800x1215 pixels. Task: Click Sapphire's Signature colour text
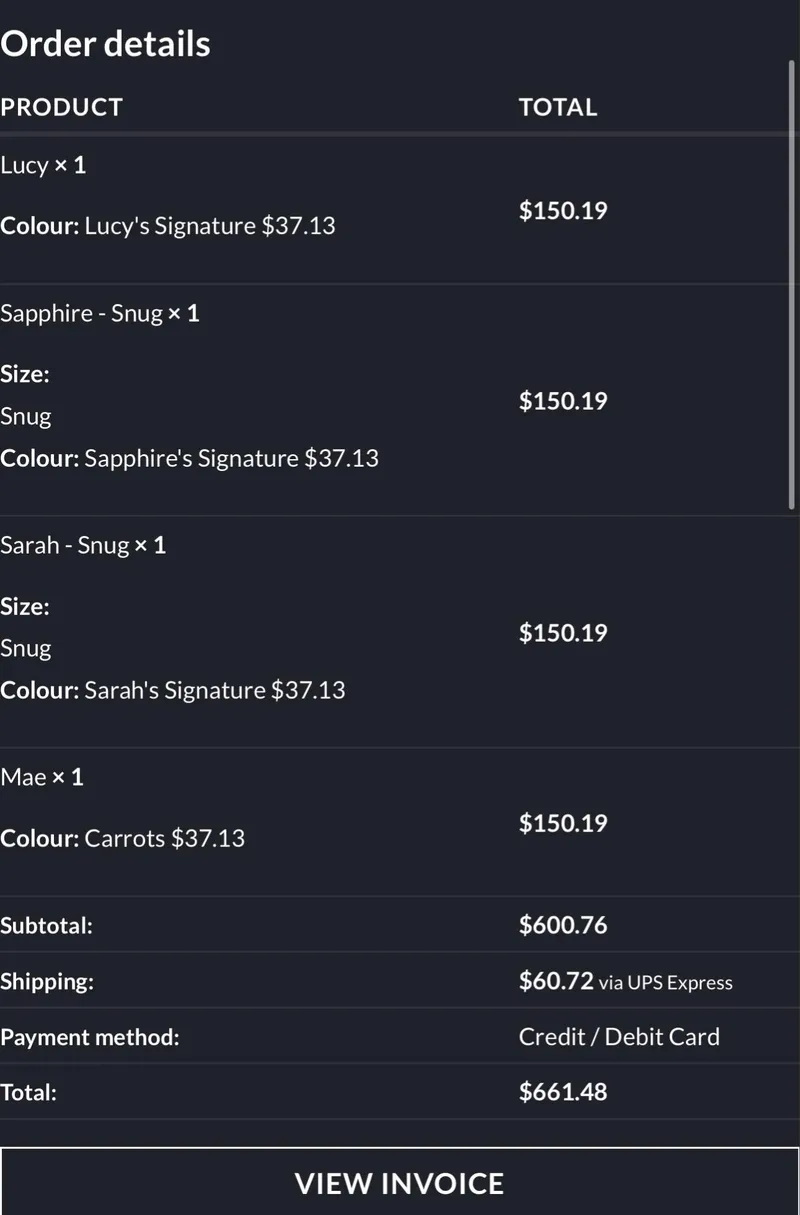(192, 459)
